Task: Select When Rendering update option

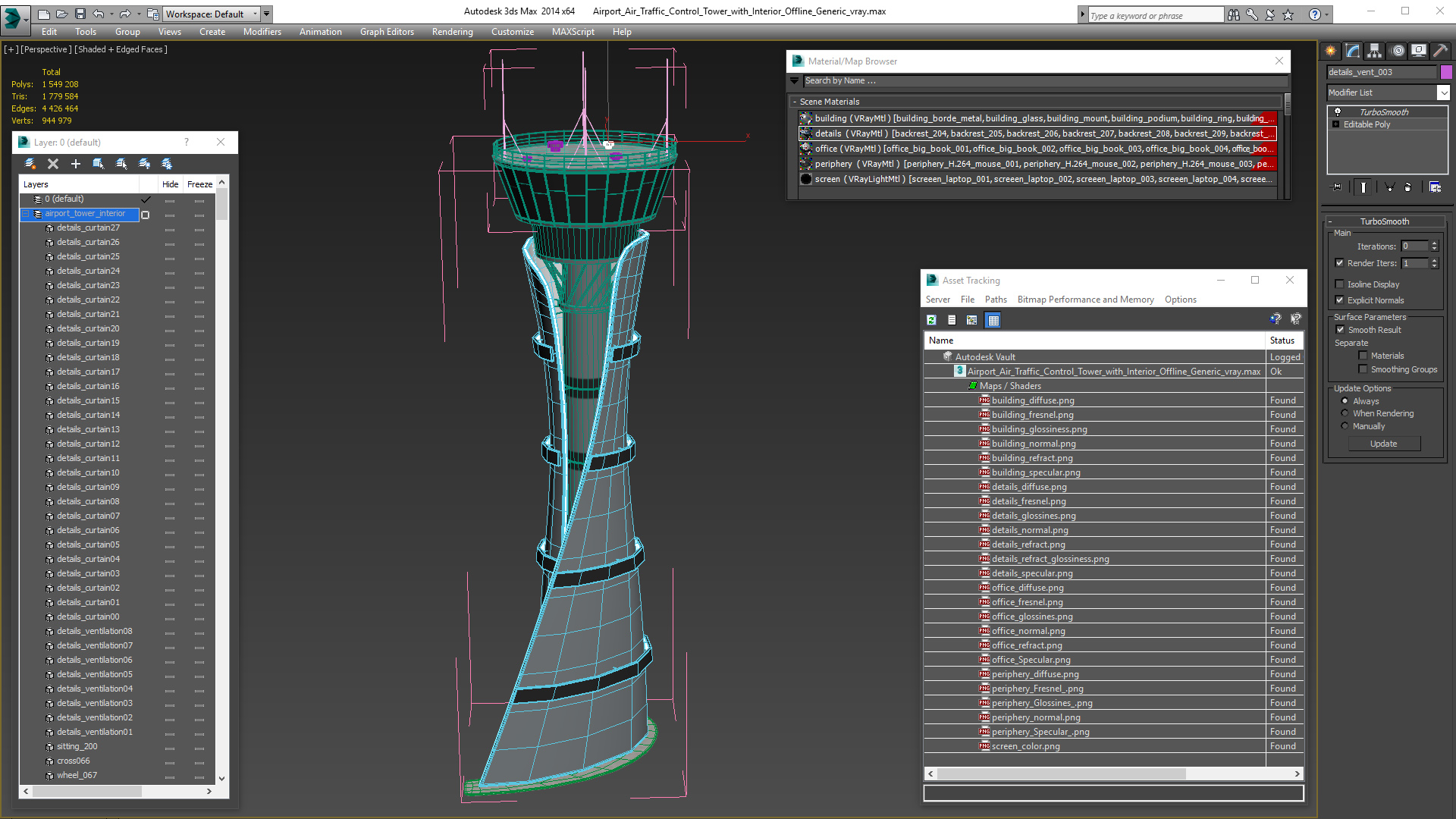Action: (1345, 413)
